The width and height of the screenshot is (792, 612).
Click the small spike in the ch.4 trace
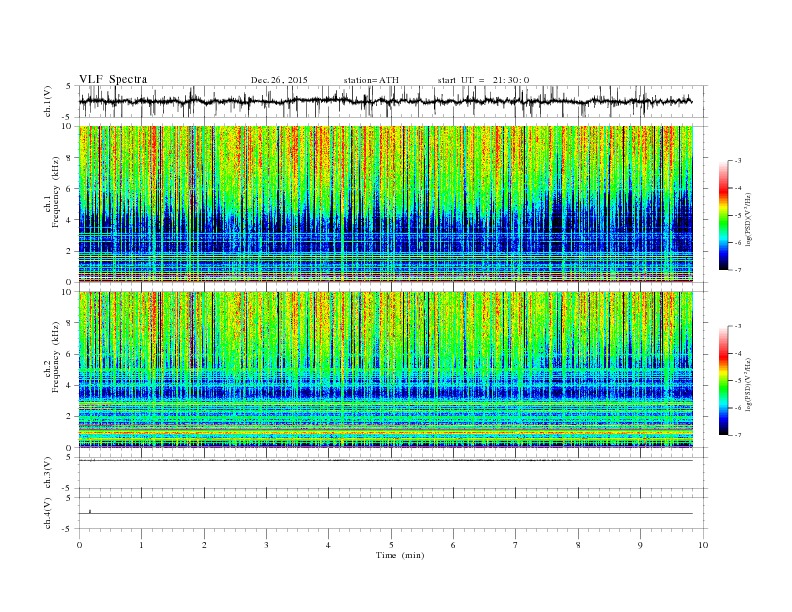pos(90,511)
